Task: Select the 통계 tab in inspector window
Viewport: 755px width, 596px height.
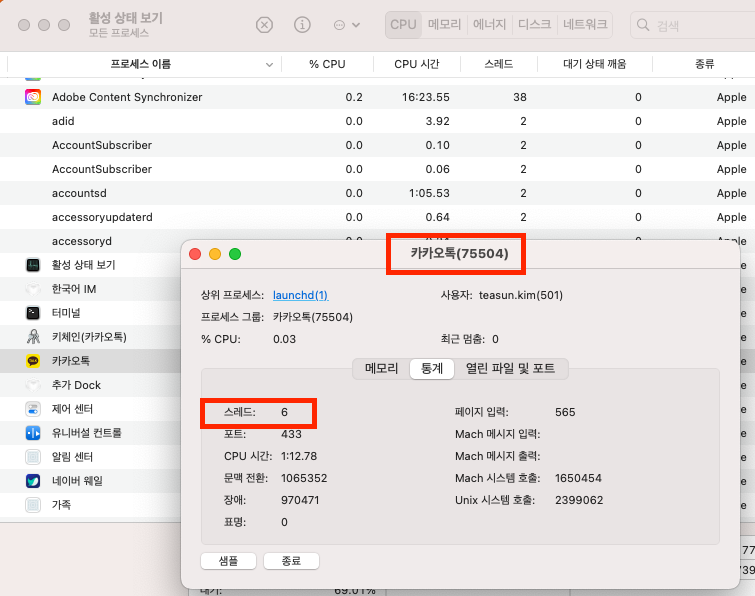Action: [x=432, y=369]
